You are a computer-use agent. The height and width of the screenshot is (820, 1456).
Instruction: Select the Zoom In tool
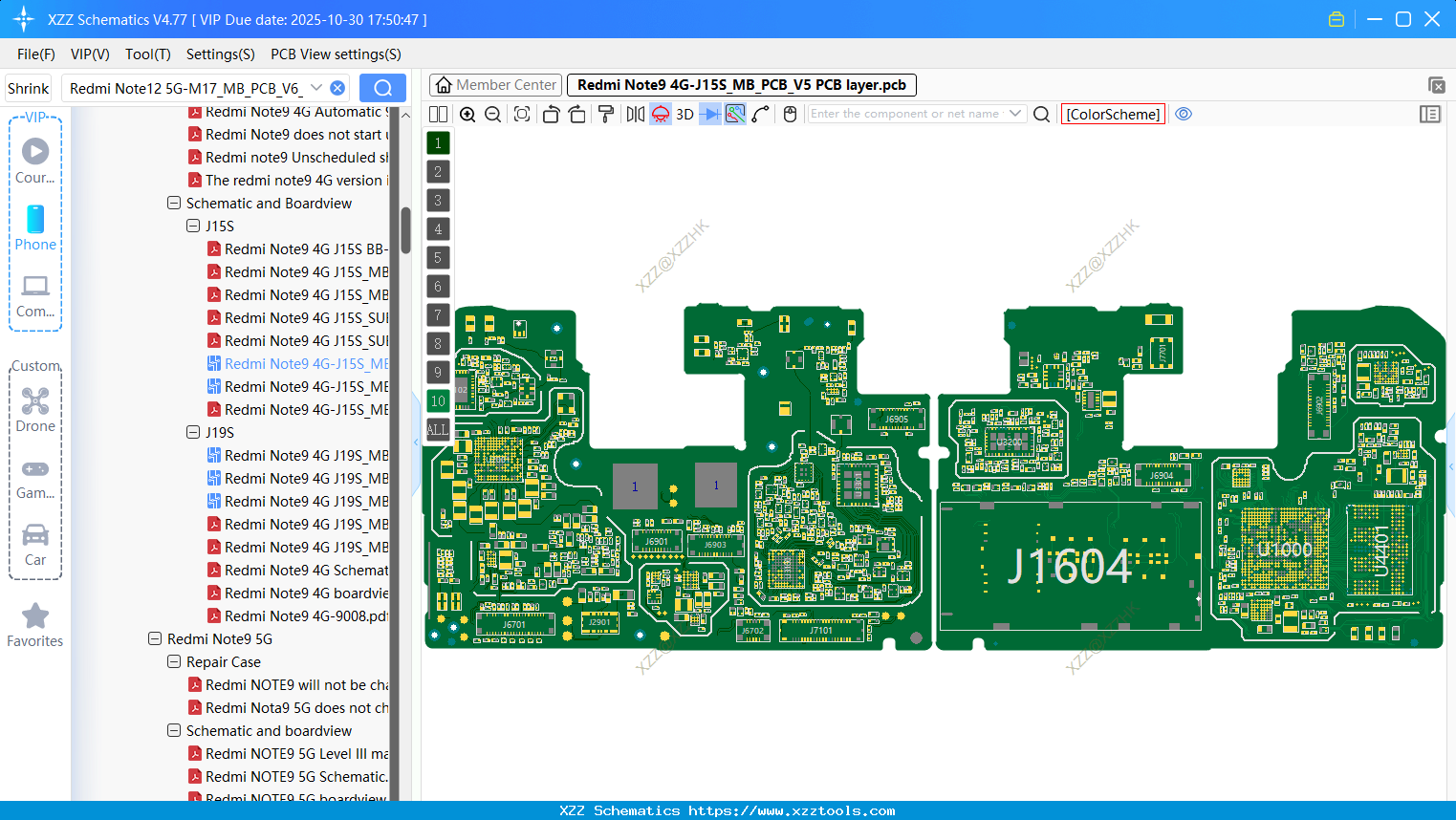[x=467, y=114]
